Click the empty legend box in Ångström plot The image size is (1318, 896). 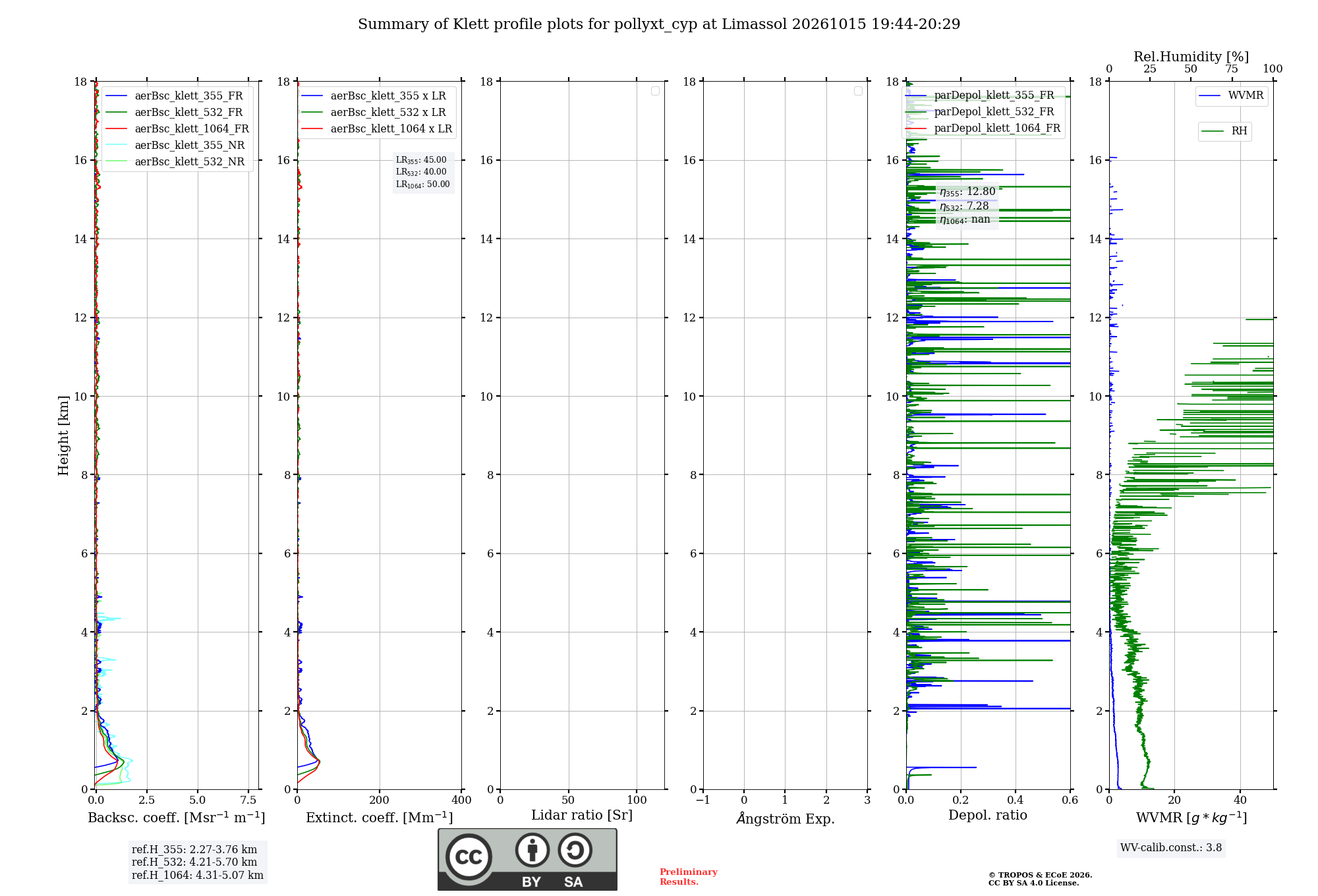[858, 91]
